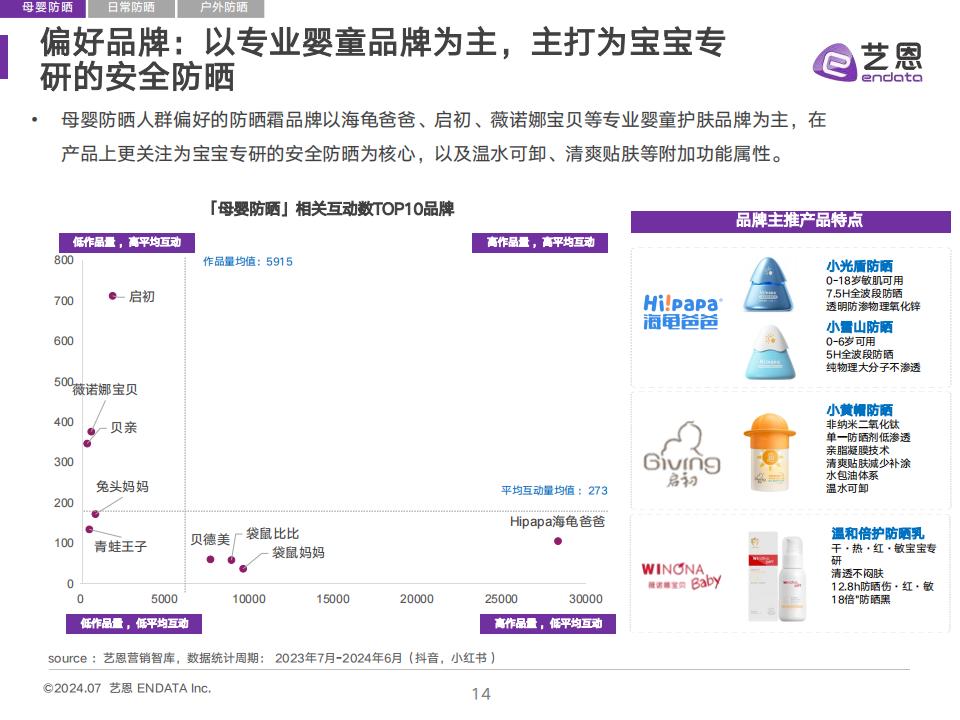Click the 温水可卸 feature line under 小黄帽防晒
This screenshot has height=720, width=960.
[x=847, y=488]
